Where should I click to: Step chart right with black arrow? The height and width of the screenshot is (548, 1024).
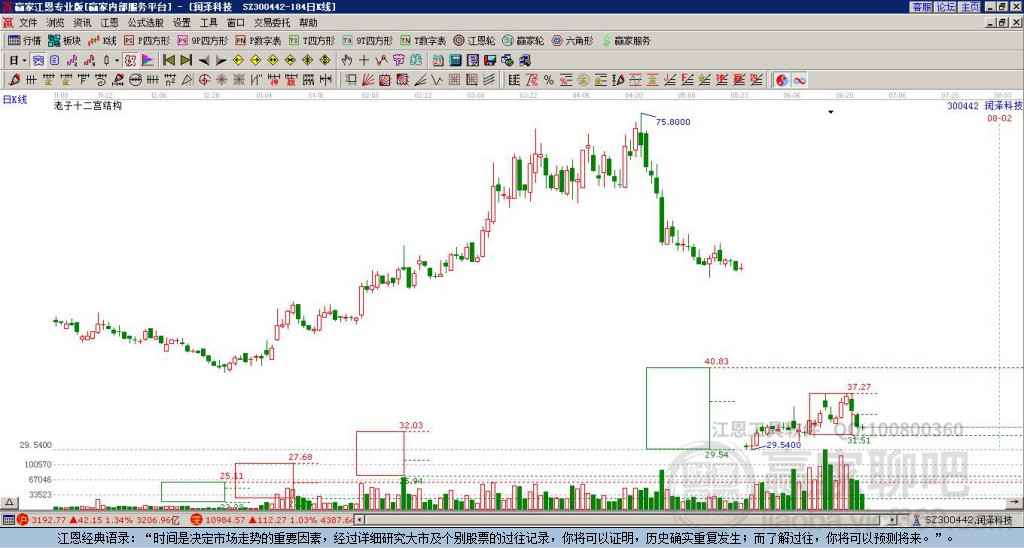click(x=221, y=61)
